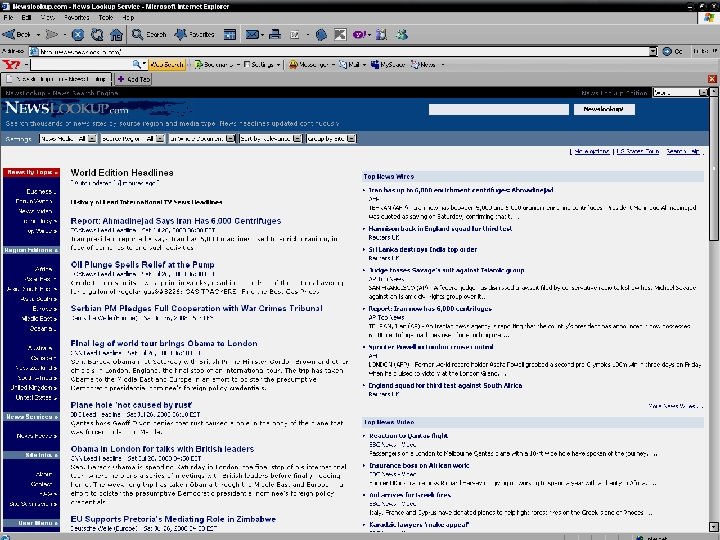This screenshot has height=540, width=720.
Task: Click the Web Search button
Action: coord(167,65)
